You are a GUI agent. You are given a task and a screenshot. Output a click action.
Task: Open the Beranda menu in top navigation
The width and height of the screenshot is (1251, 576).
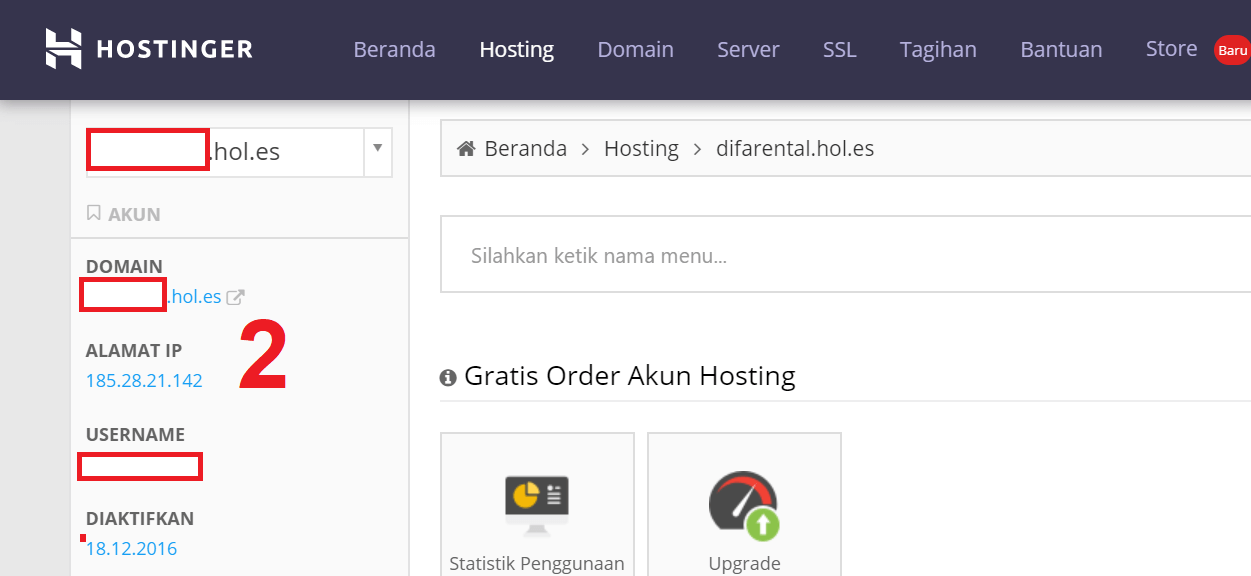(394, 49)
